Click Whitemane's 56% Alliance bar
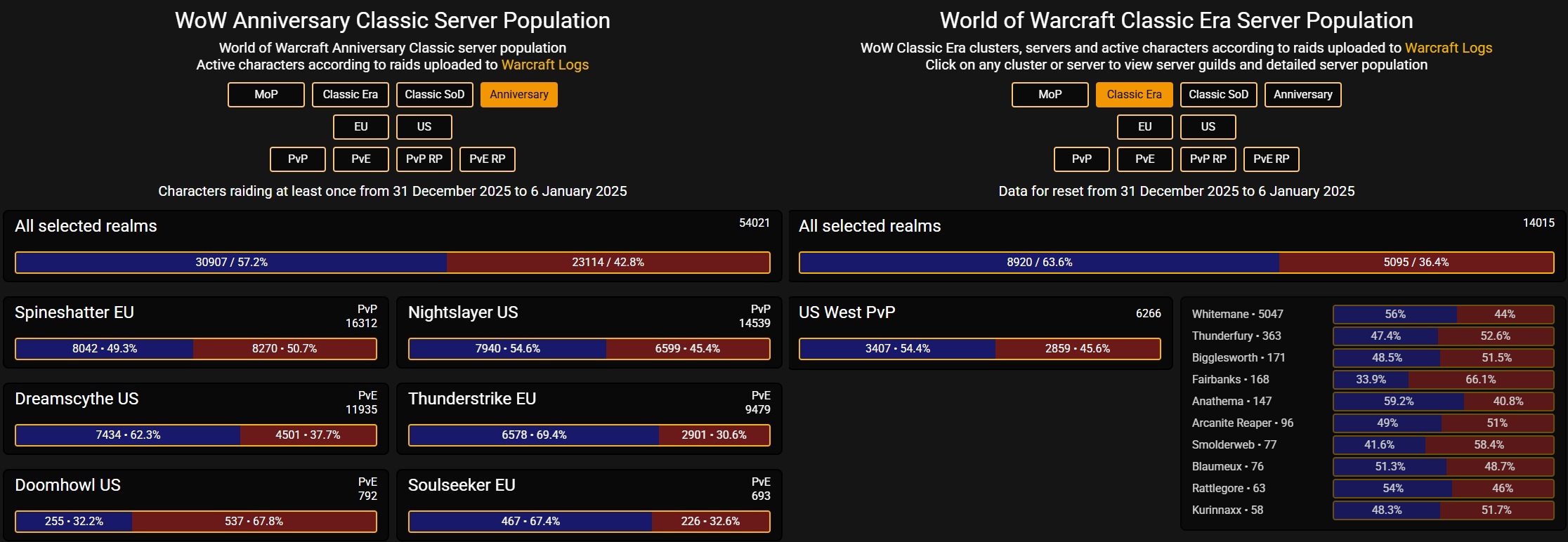1568x542 pixels. 1395,315
